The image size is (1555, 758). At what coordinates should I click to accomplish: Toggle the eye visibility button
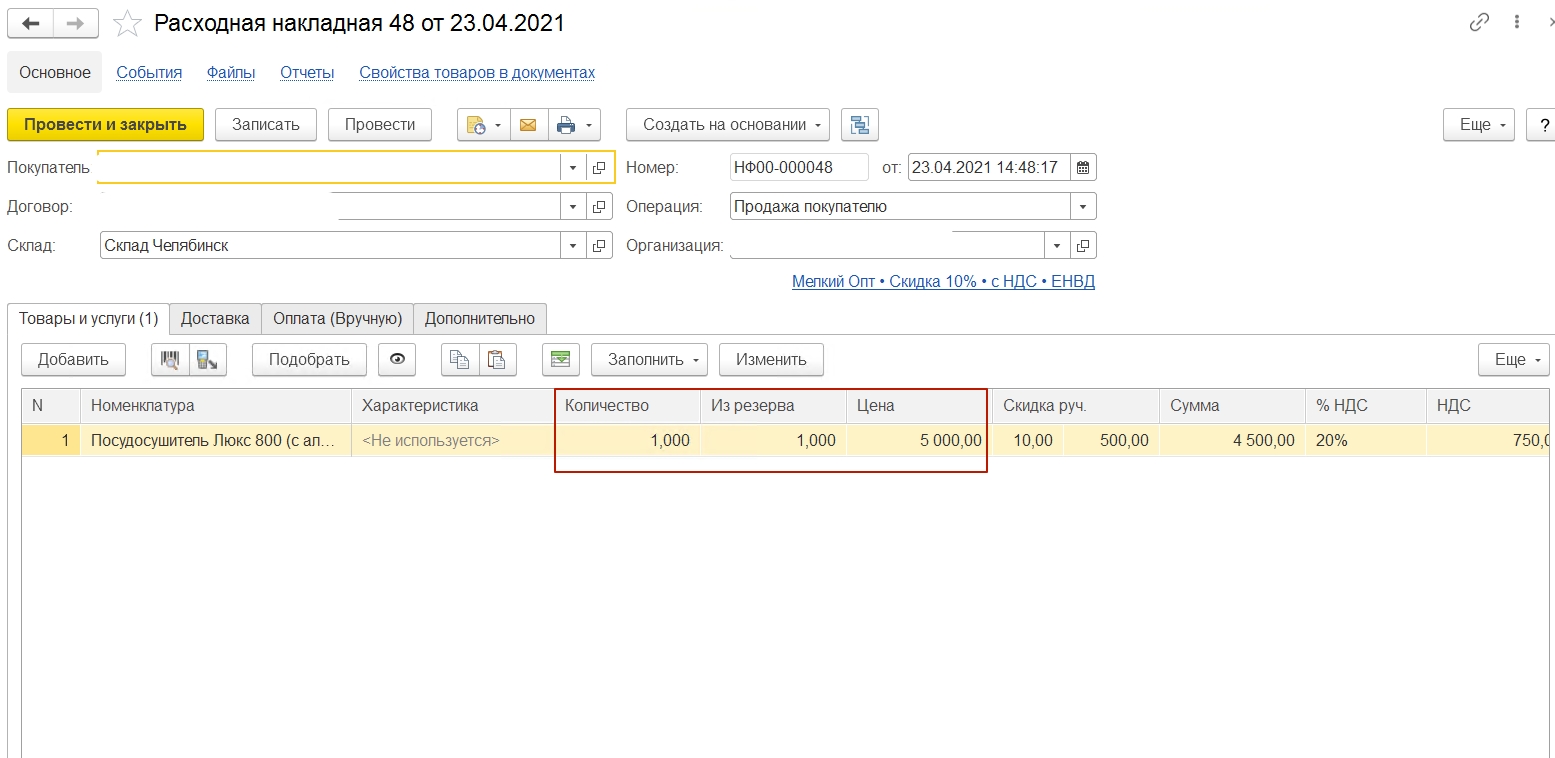click(x=397, y=360)
